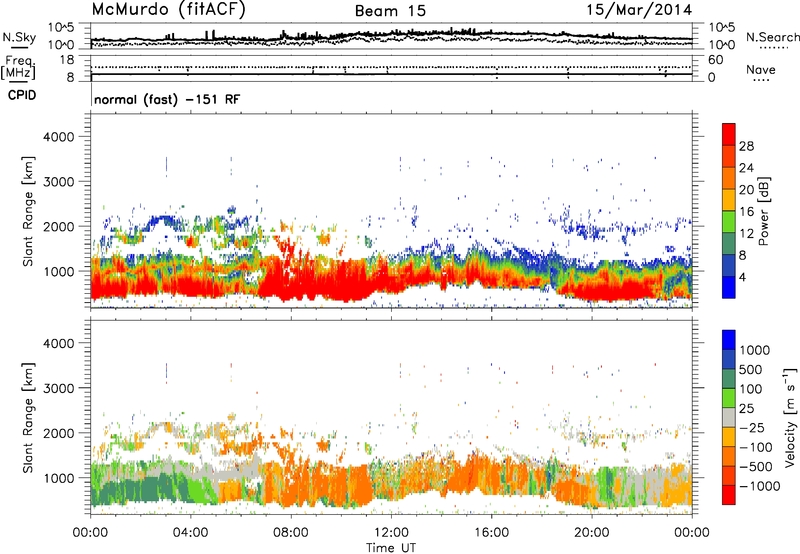Click the -1000 label on Velocity colorbar
This screenshot has height=554, width=800.
(759, 486)
